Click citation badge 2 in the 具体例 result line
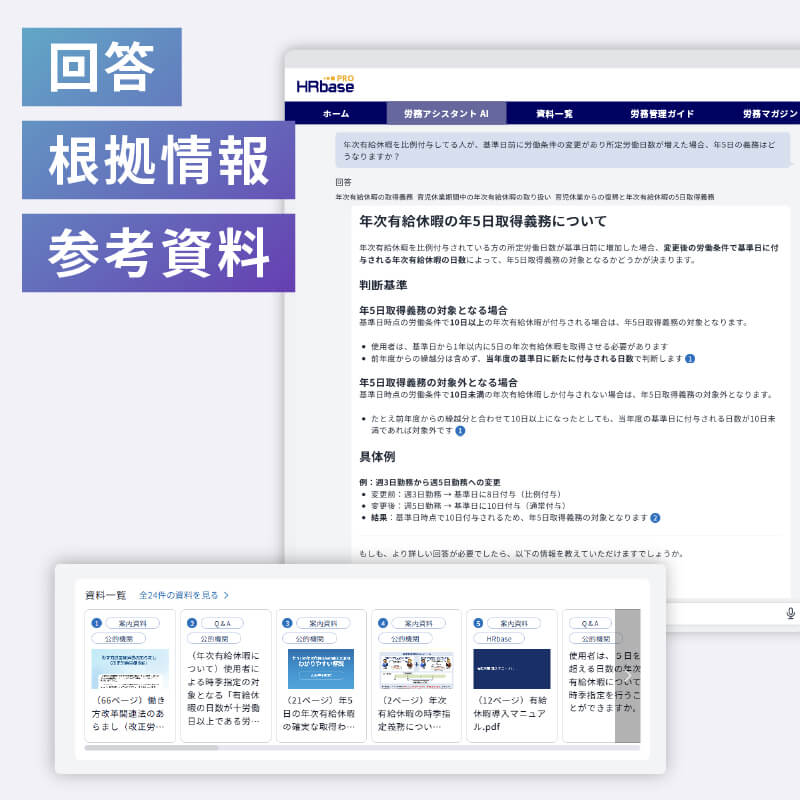 (x=655, y=518)
